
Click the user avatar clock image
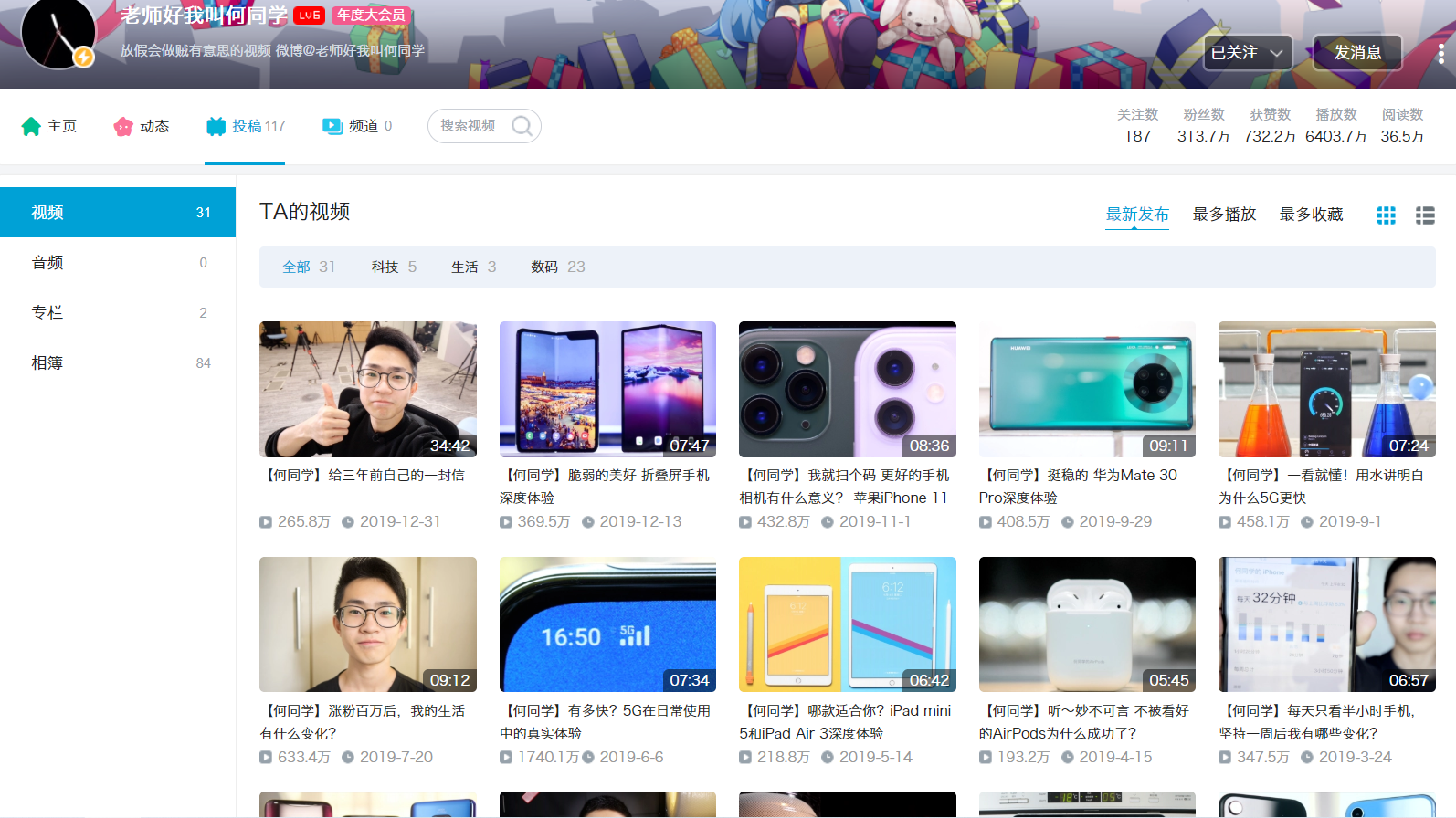58,35
